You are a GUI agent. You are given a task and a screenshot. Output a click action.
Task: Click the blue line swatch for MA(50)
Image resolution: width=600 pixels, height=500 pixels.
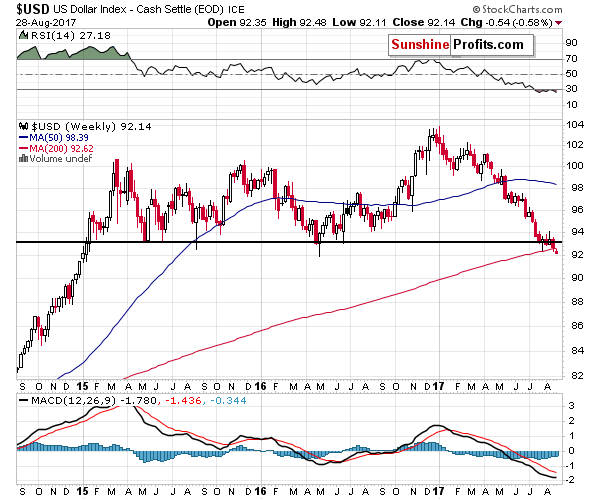(23, 137)
